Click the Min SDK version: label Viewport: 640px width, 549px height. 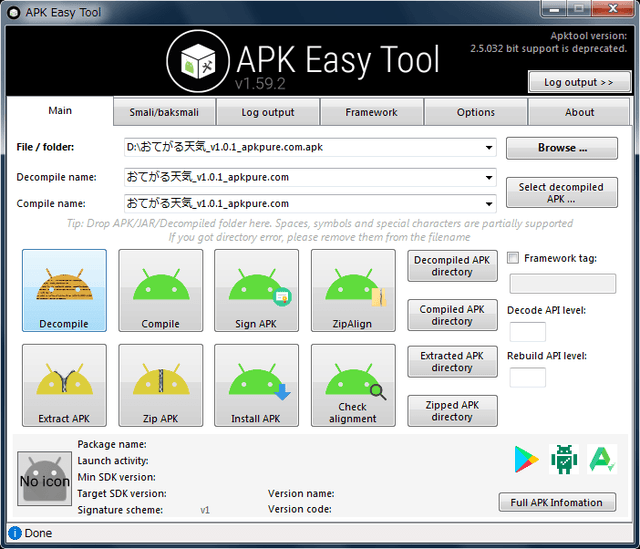pyautogui.click(x=117, y=477)
